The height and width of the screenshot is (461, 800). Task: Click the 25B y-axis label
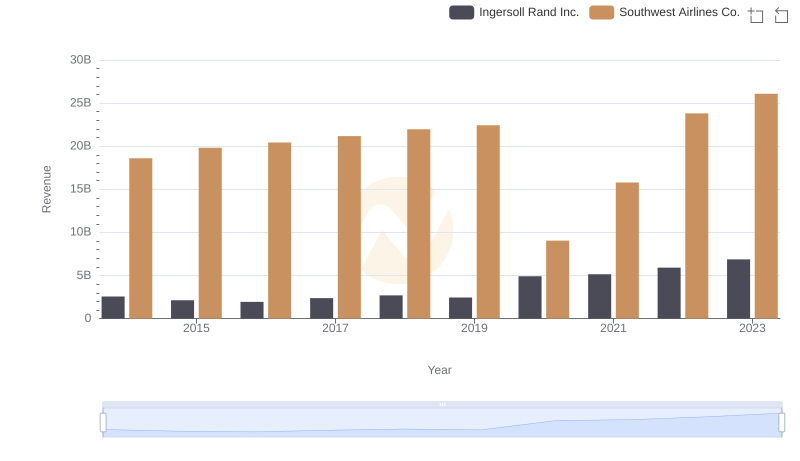(x=81, y=103)
